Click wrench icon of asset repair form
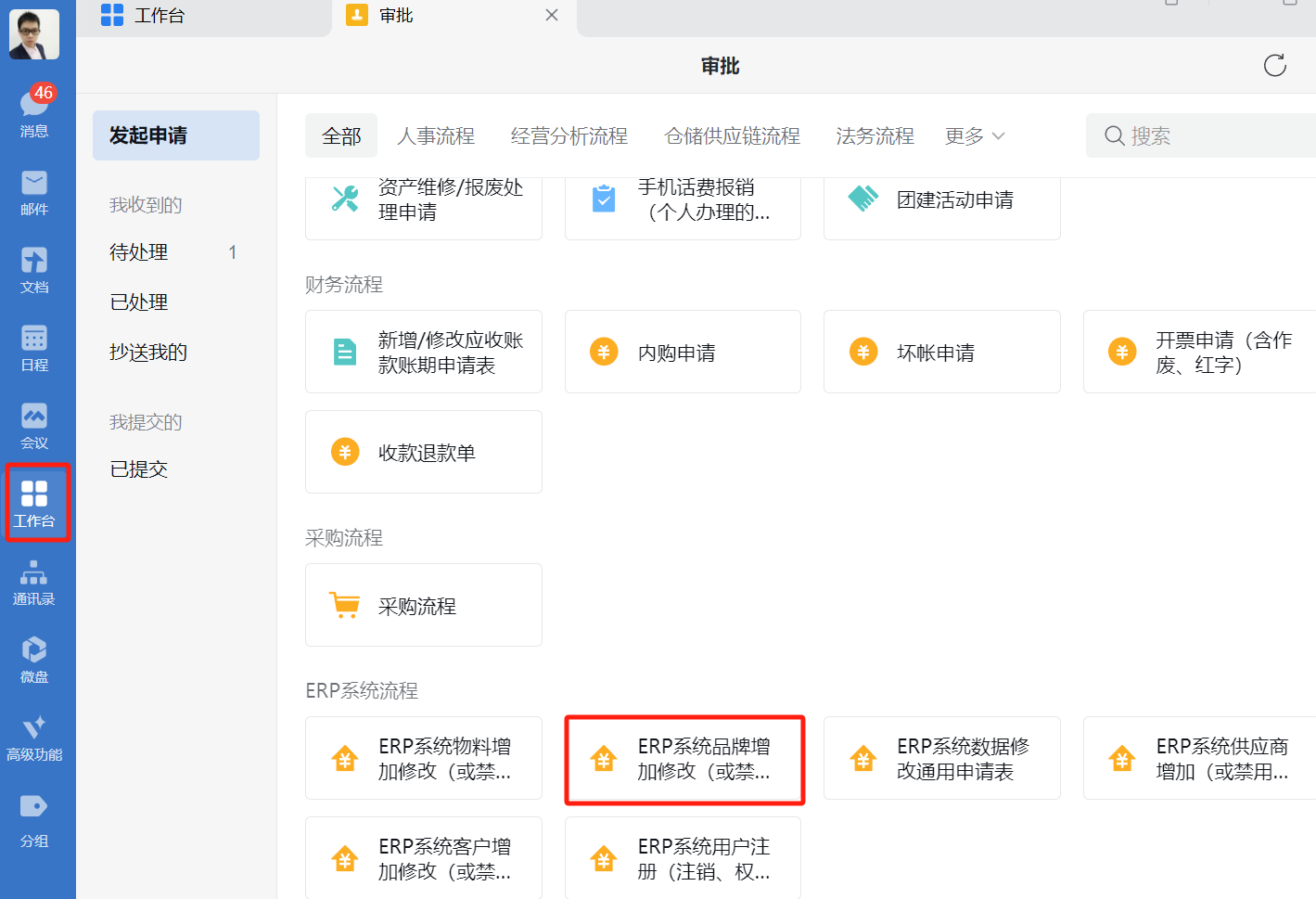The image size is (1316, 899). (345, 199)
